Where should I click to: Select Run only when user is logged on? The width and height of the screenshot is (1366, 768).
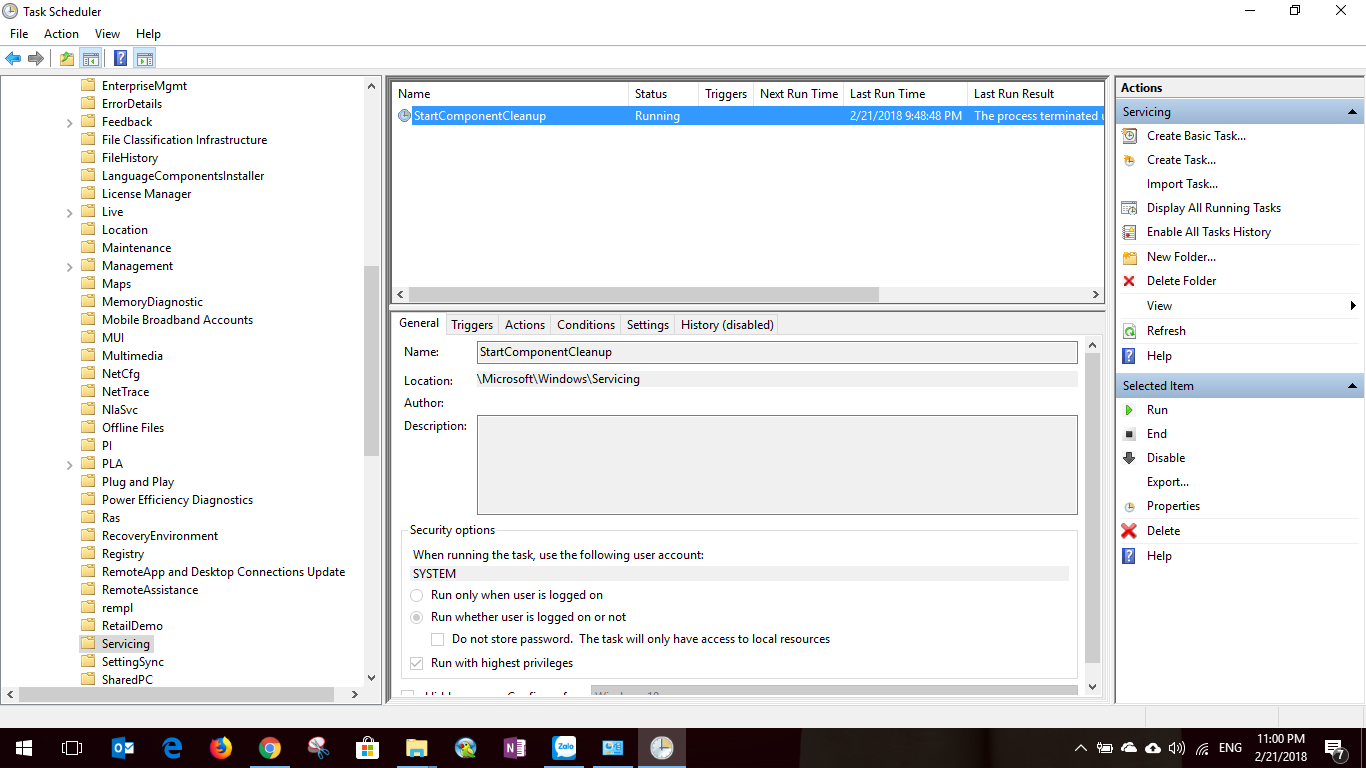416,595
